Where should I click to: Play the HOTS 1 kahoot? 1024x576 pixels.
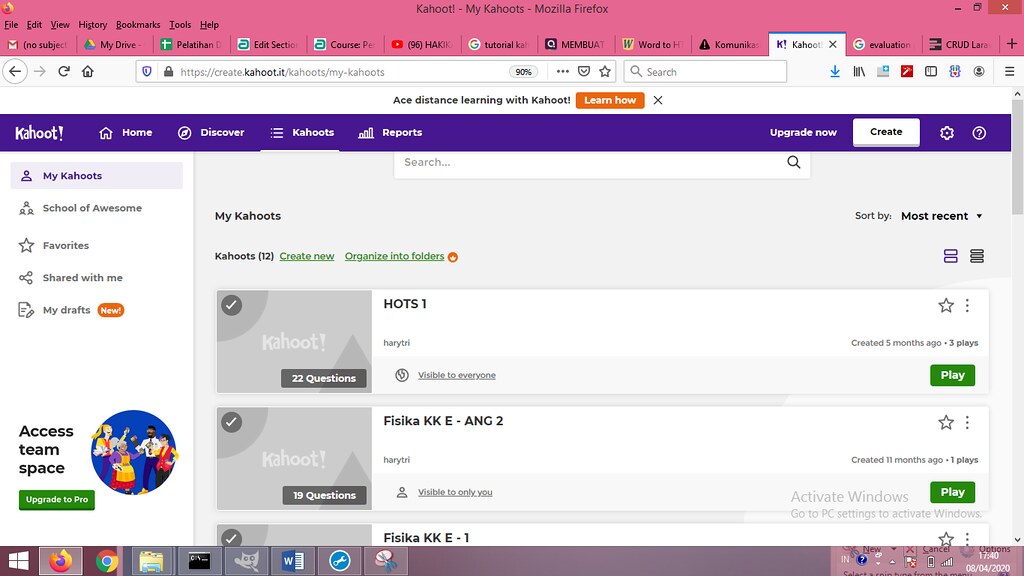pyautogui.click(x=952, y=375)
